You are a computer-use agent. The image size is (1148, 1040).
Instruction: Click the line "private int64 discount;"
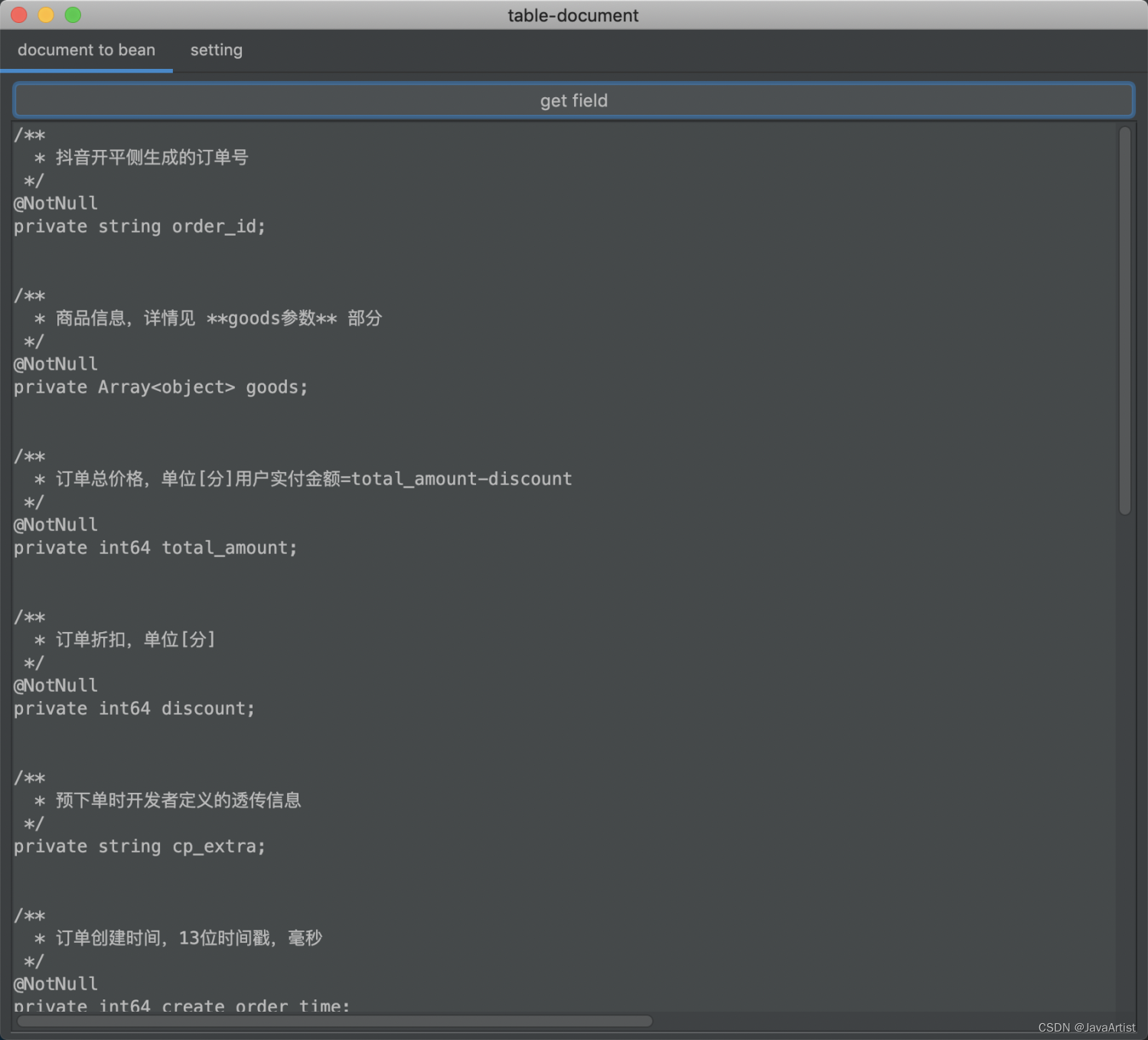(x=134, y=709)
